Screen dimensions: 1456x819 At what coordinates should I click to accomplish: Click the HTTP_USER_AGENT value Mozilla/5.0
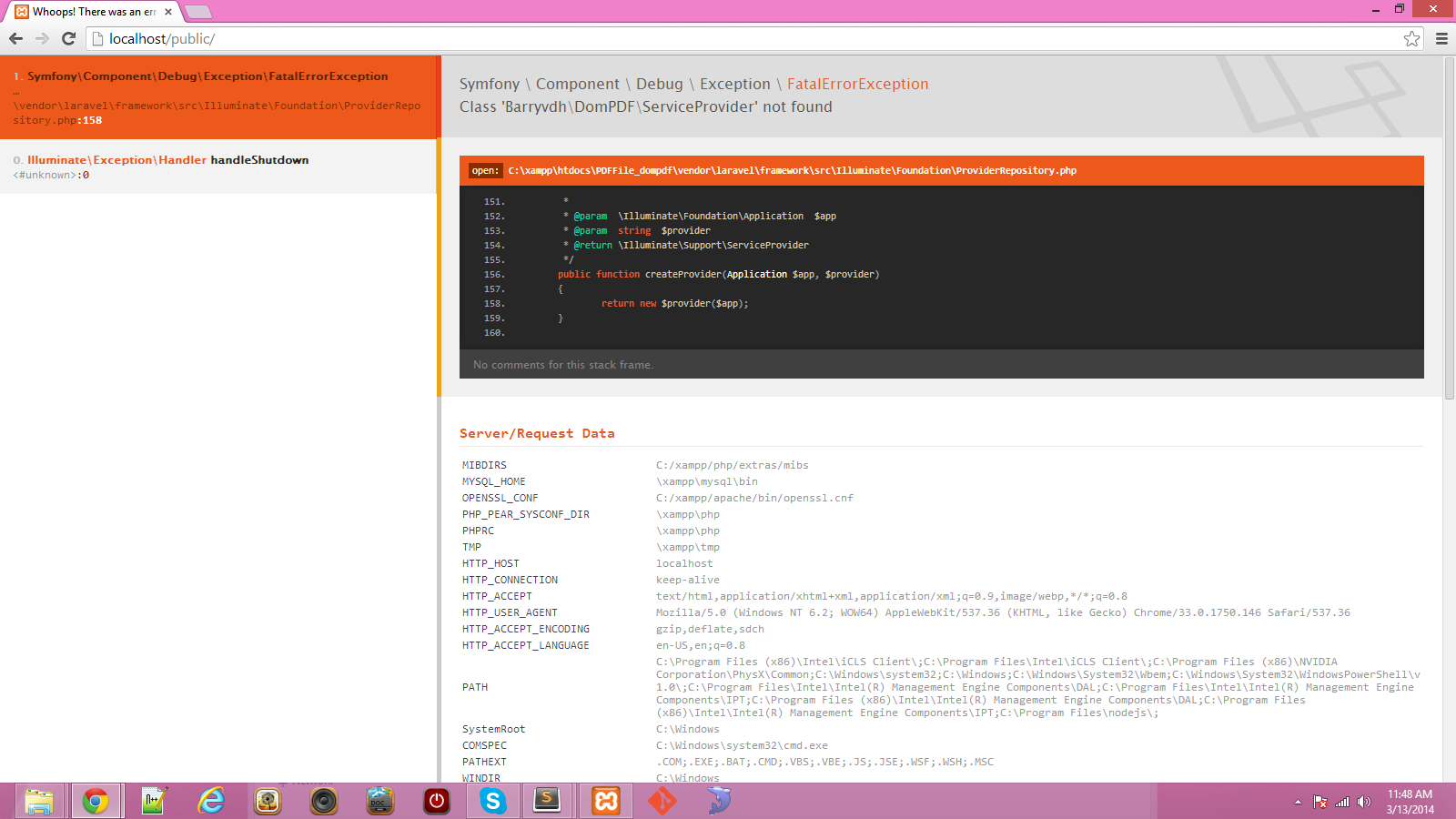point(1003,612)
